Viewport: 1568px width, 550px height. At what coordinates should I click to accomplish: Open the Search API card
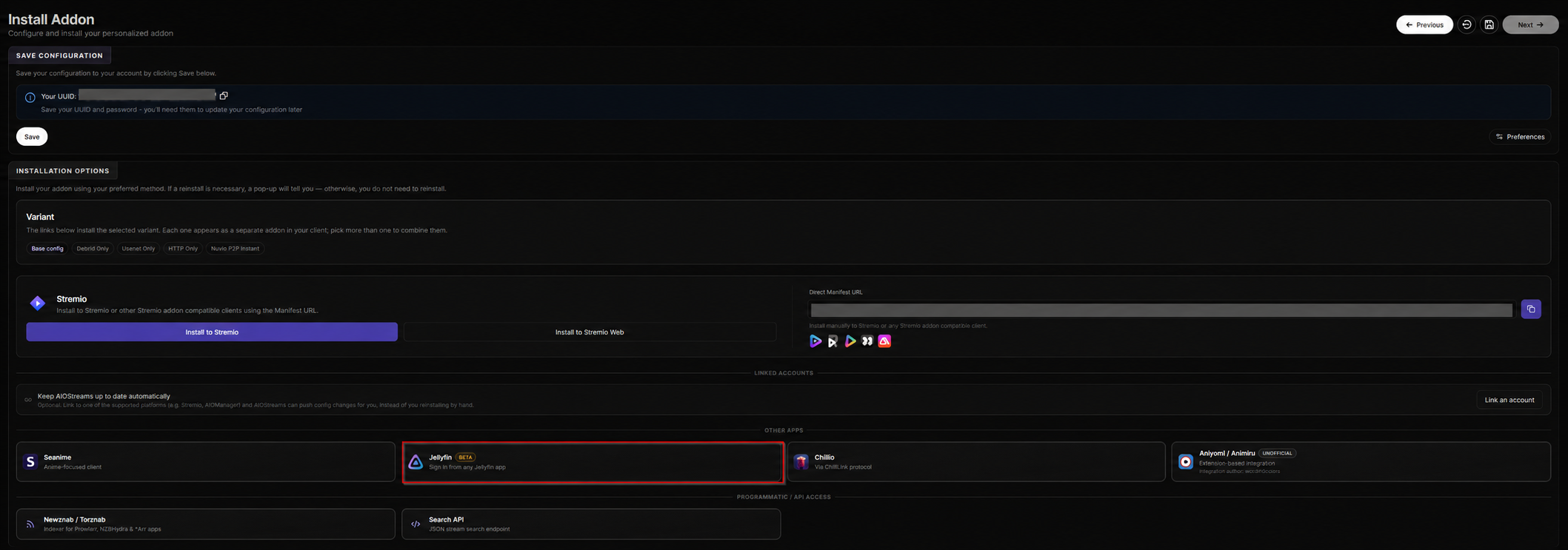point(591,524)
